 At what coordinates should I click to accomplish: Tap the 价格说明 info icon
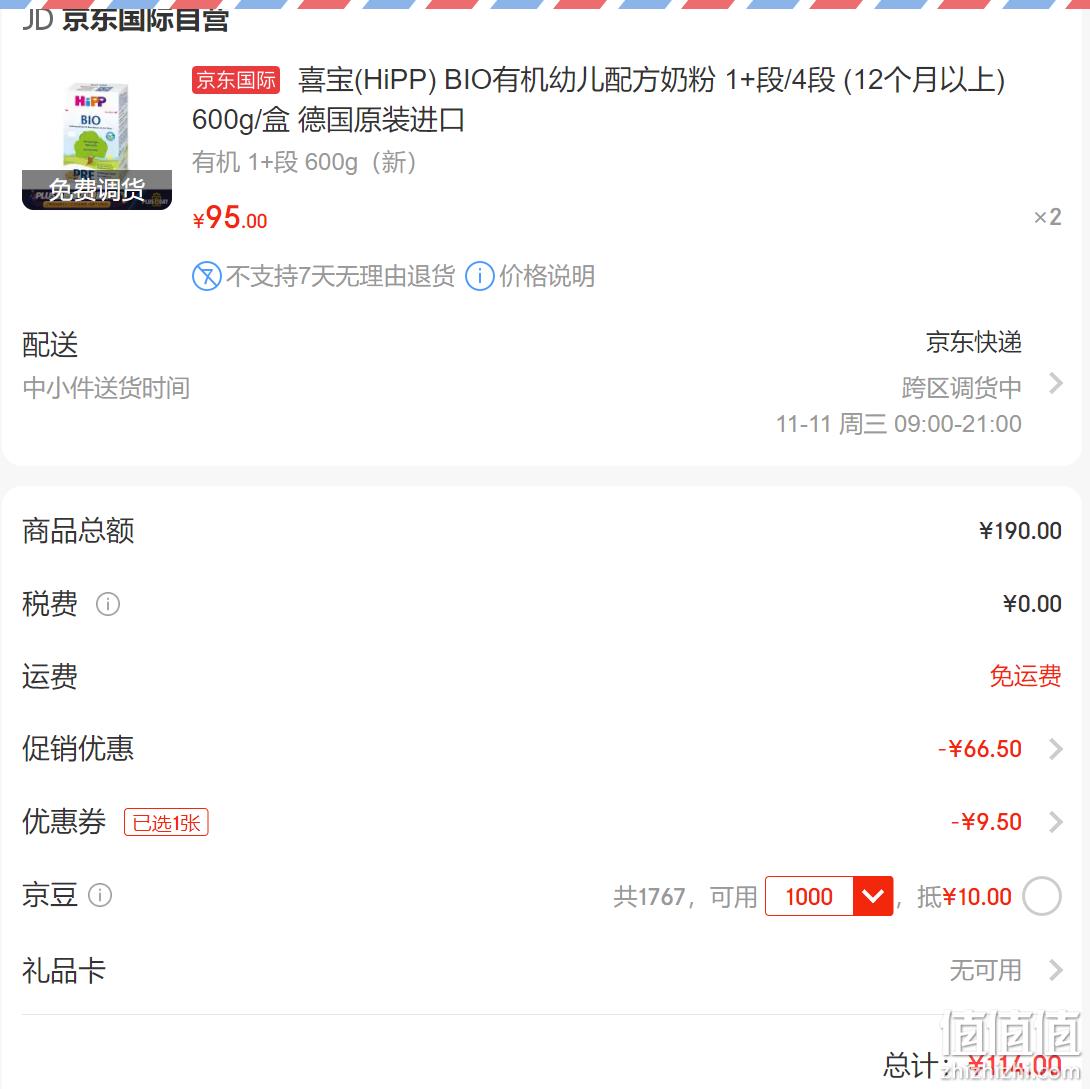(480, 277)
